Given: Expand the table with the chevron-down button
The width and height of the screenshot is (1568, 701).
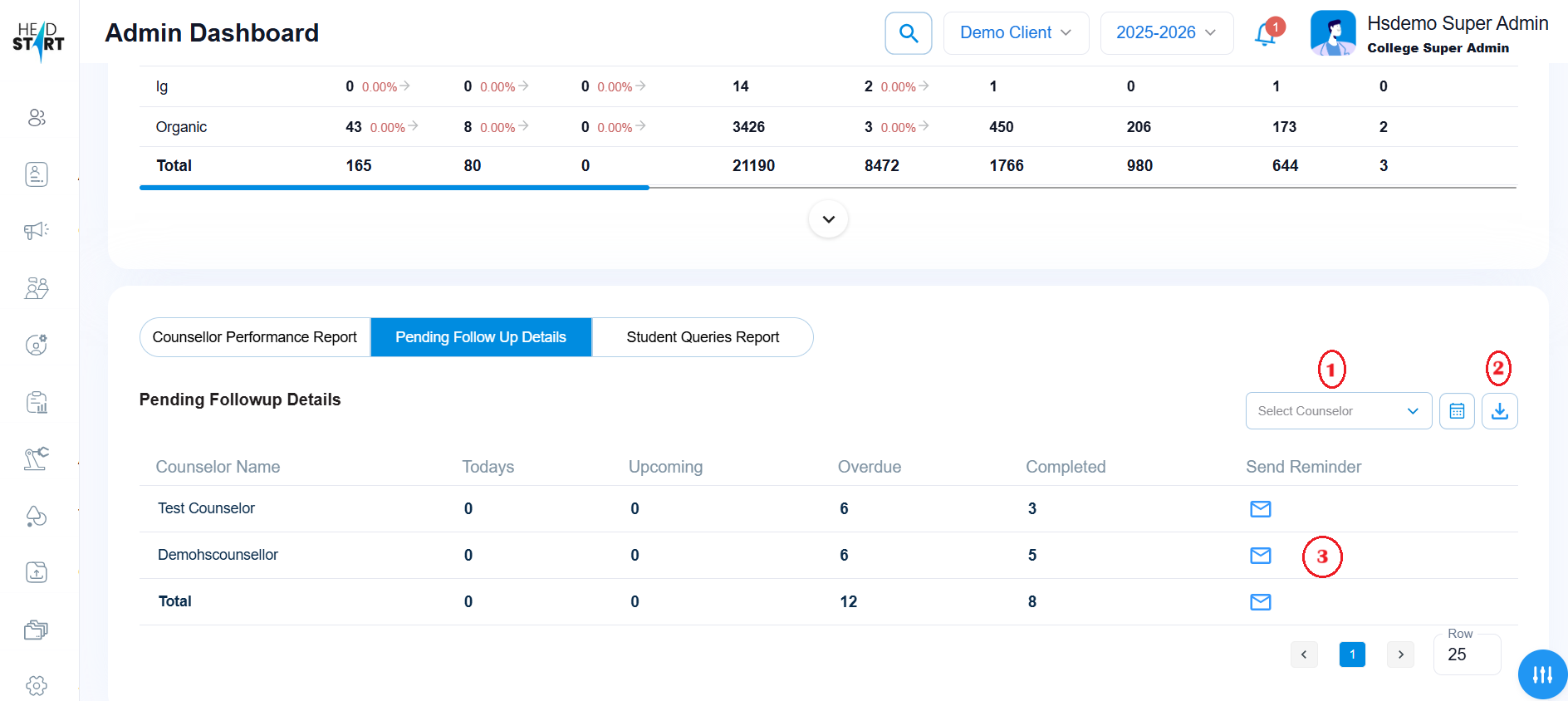Looking at the screenshot, I should coord(828,219).
